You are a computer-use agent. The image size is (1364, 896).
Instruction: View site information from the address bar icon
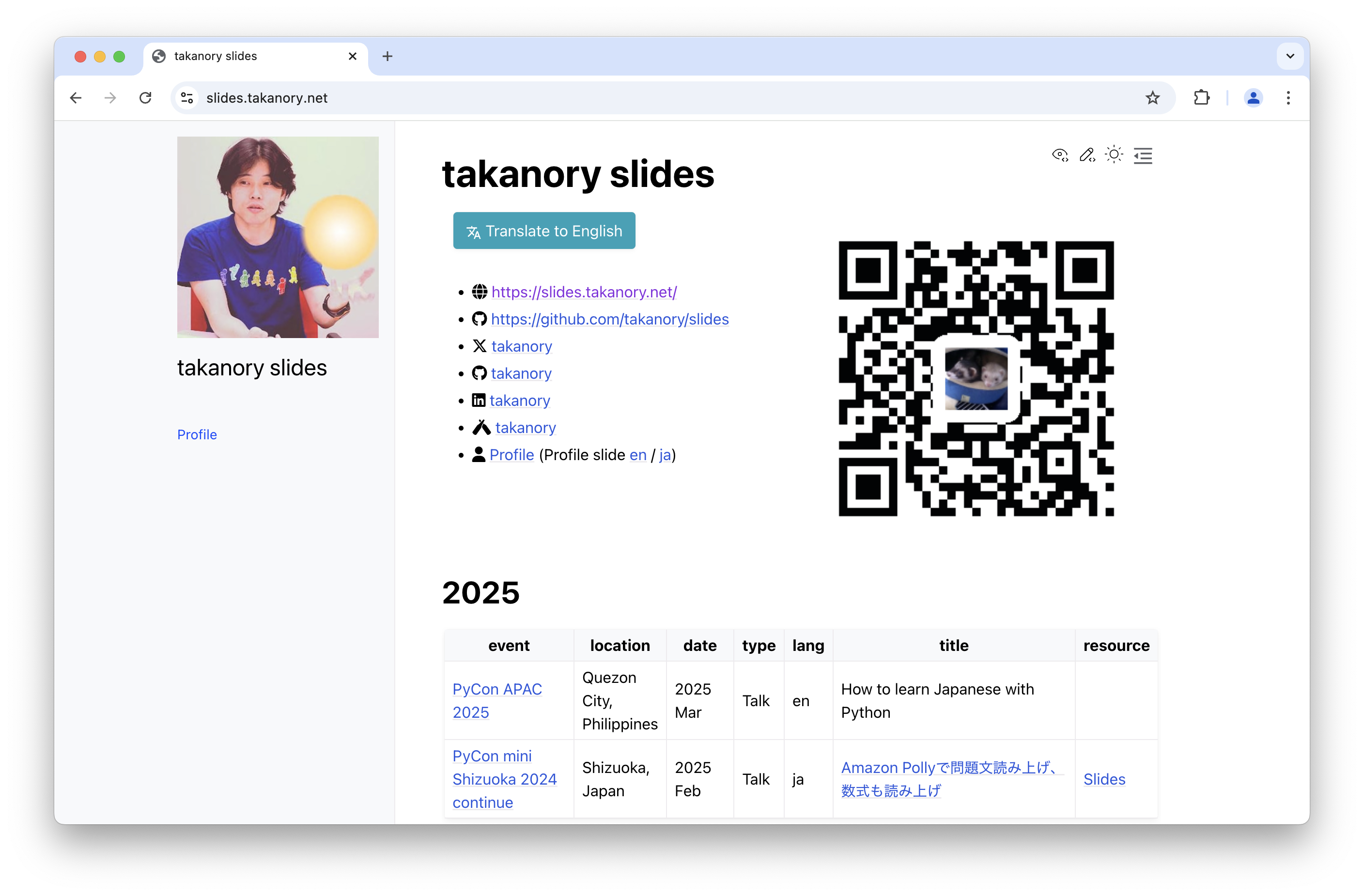point(186,97)
